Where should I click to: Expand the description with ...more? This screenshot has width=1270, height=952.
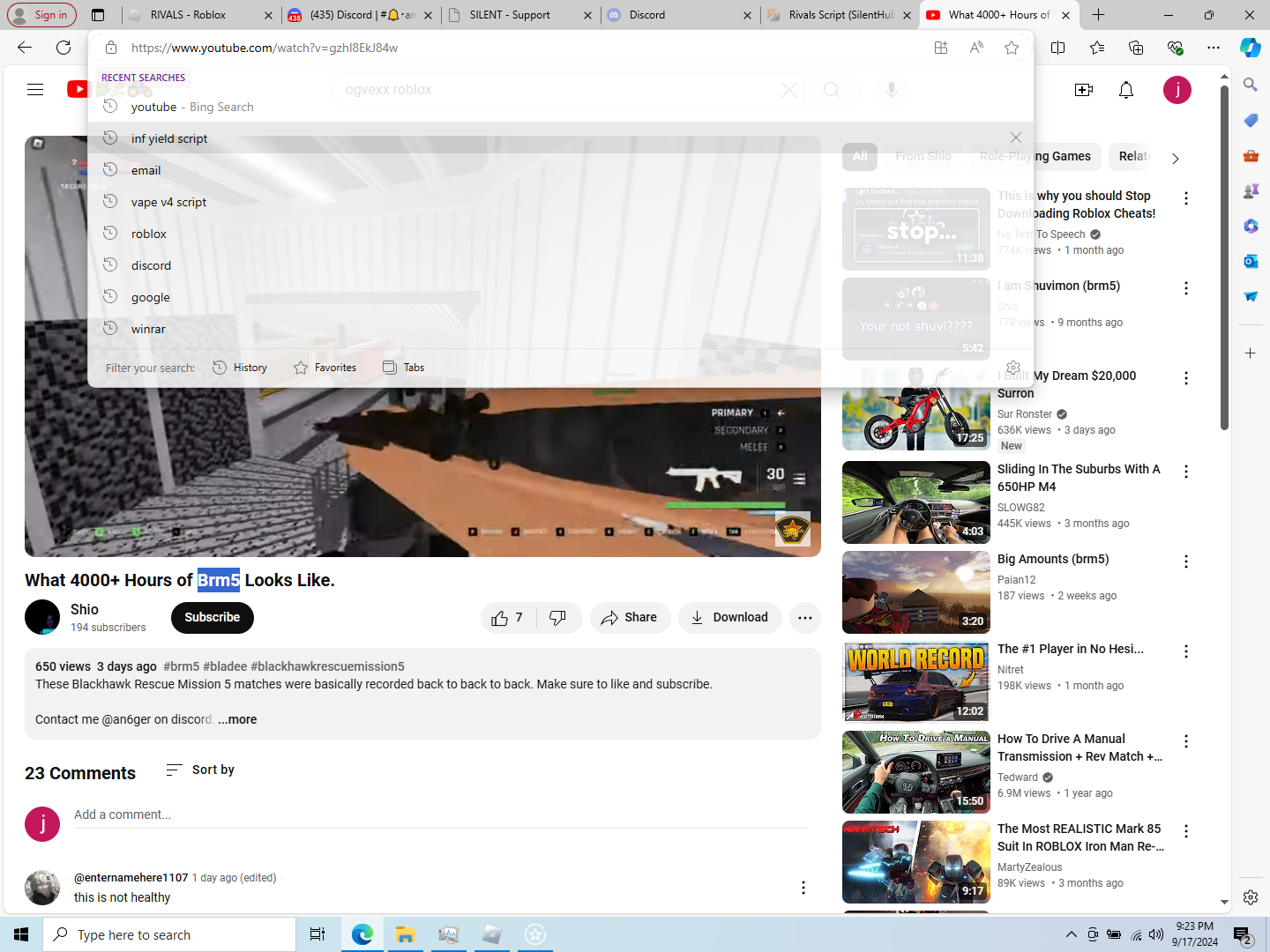tap(237, 719)
